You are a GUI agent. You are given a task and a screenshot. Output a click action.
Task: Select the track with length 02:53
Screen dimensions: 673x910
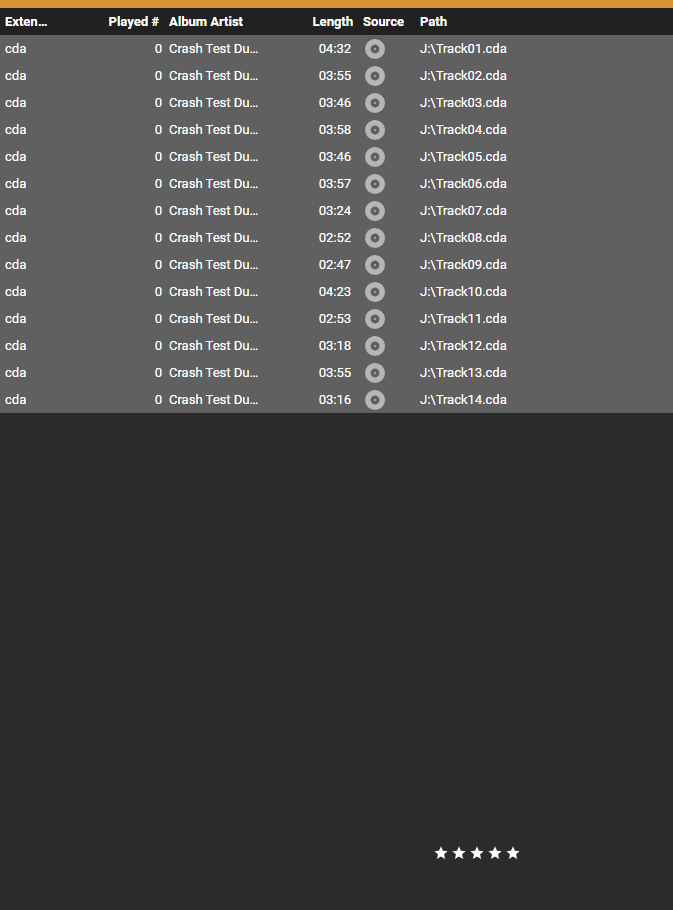coord(336,319)
